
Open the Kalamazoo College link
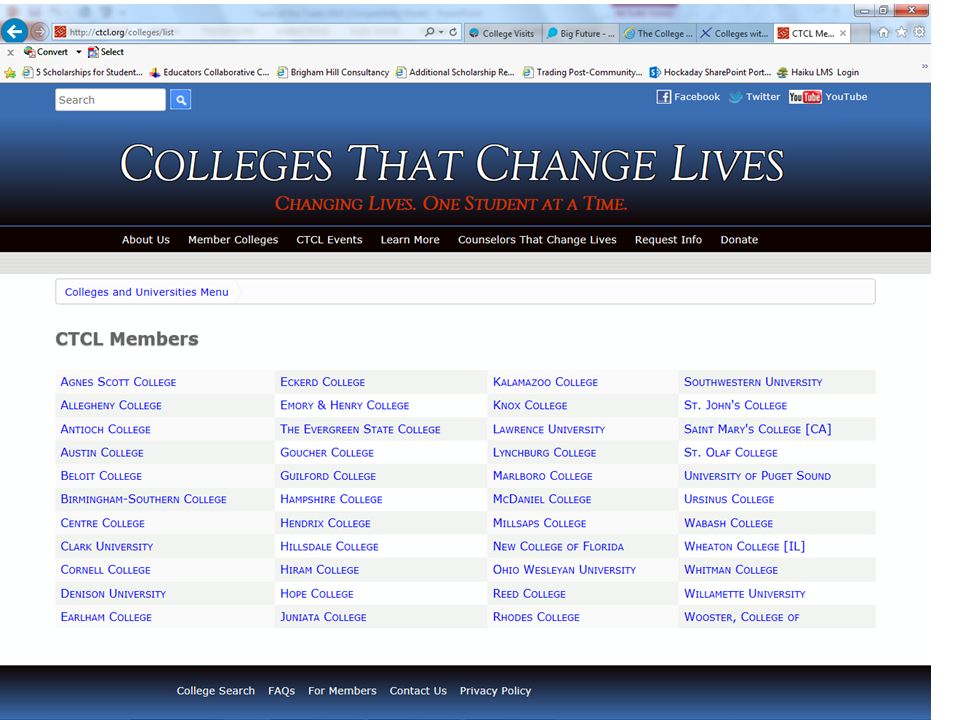point(546,382)
